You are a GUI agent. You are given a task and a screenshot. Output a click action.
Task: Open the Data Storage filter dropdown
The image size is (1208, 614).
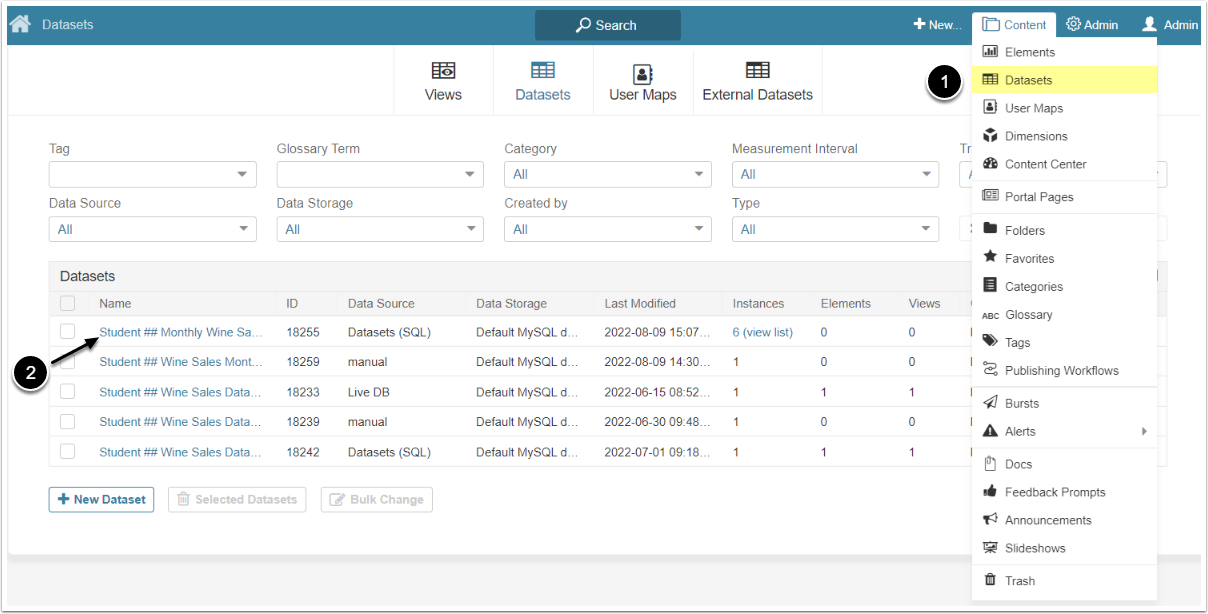(x=380, y=230)
